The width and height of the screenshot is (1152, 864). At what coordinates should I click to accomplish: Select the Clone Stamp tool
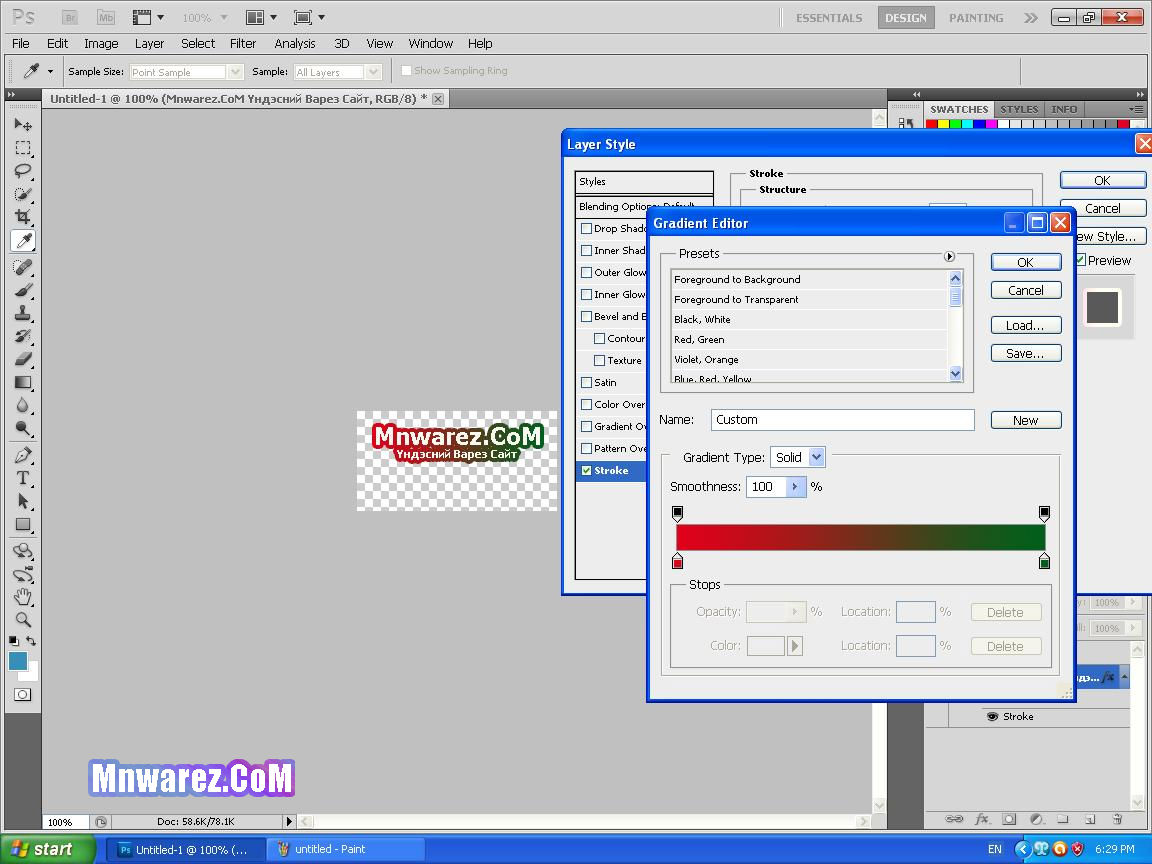pos(23,314)
